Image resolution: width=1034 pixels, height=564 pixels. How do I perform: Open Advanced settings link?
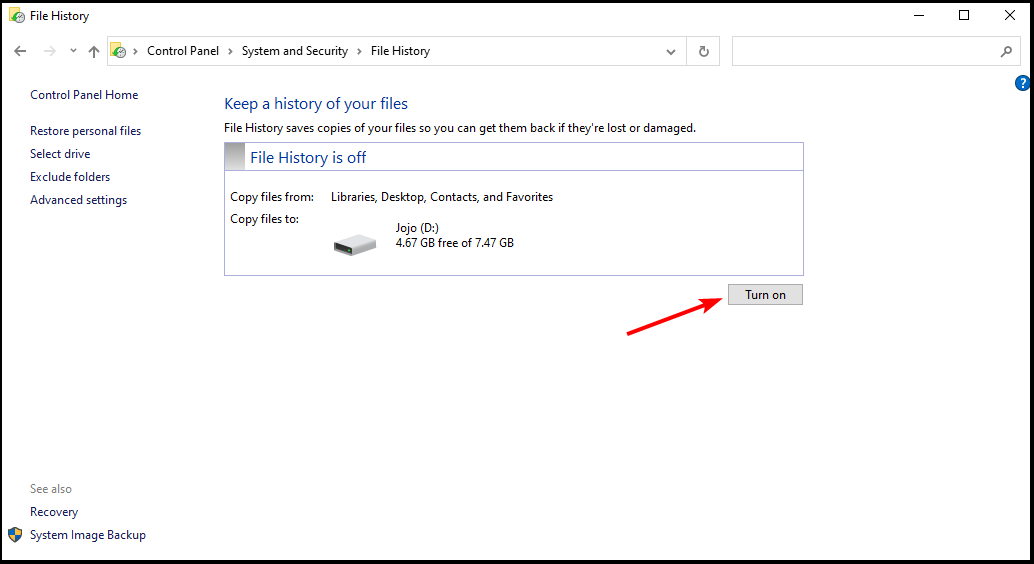(x=78, y=200)
